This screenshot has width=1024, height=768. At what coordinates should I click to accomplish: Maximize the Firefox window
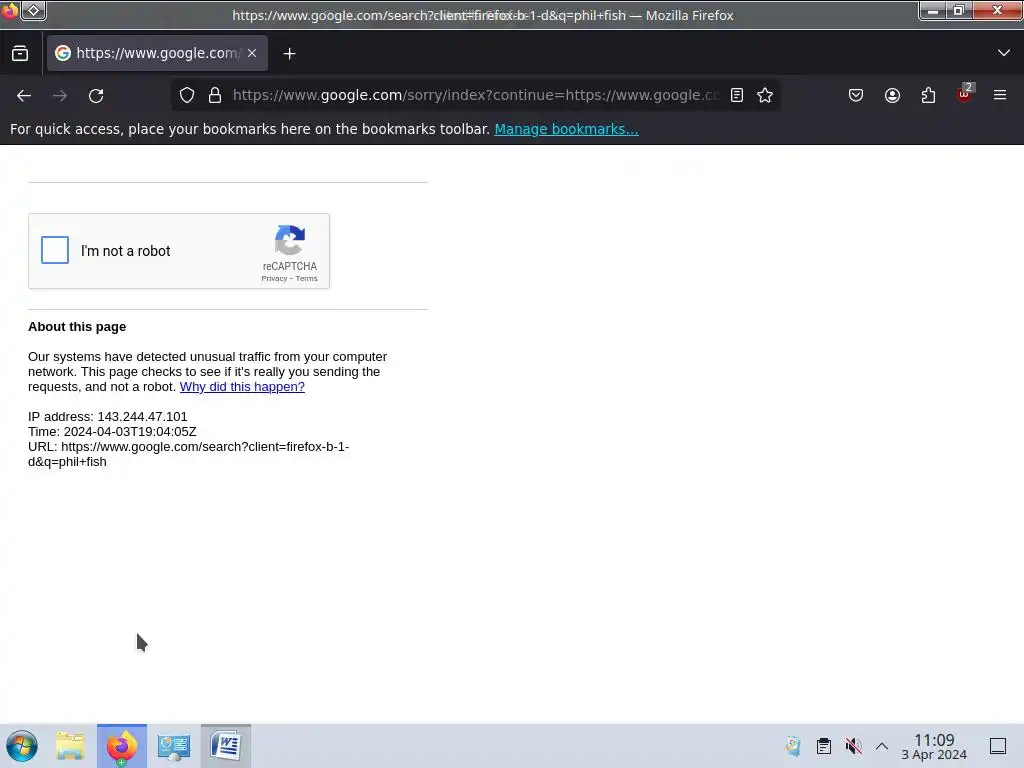[x=959, y=11]
